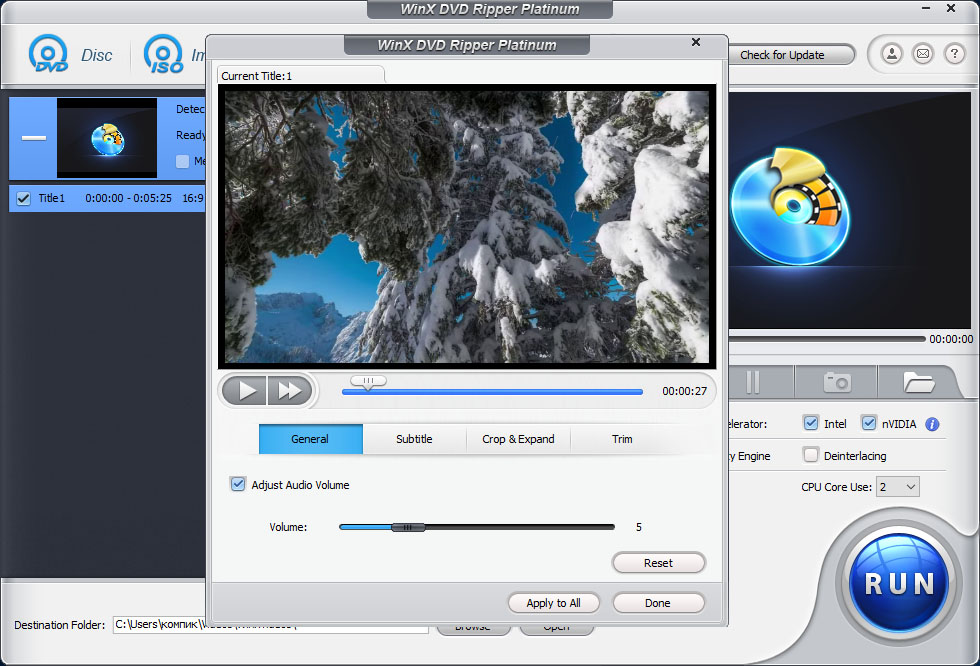
Task: Click the DVD thumbnail in the title list
Action: [x=107, y=138]
